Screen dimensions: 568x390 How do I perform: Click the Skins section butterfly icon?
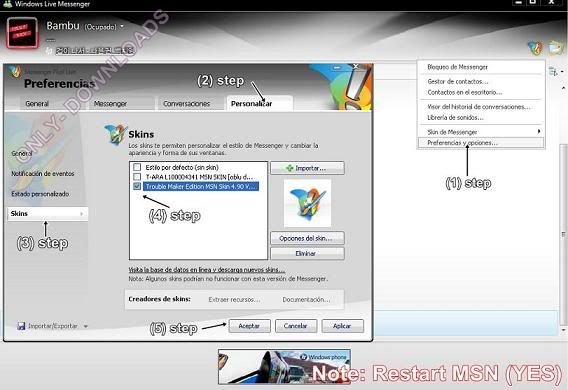pos(116,134)
